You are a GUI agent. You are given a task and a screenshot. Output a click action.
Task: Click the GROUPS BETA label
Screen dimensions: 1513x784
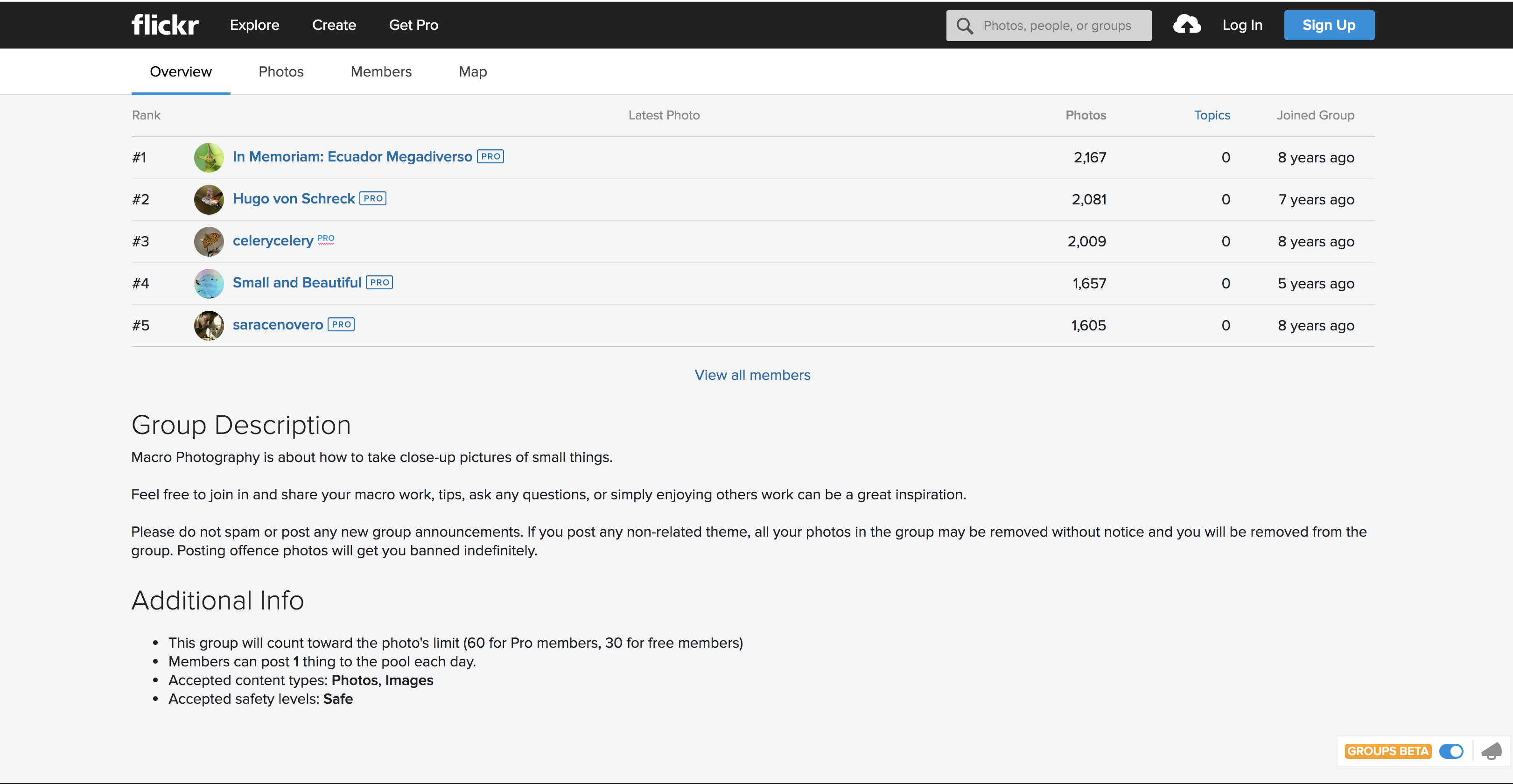(x=1387, y=751)
